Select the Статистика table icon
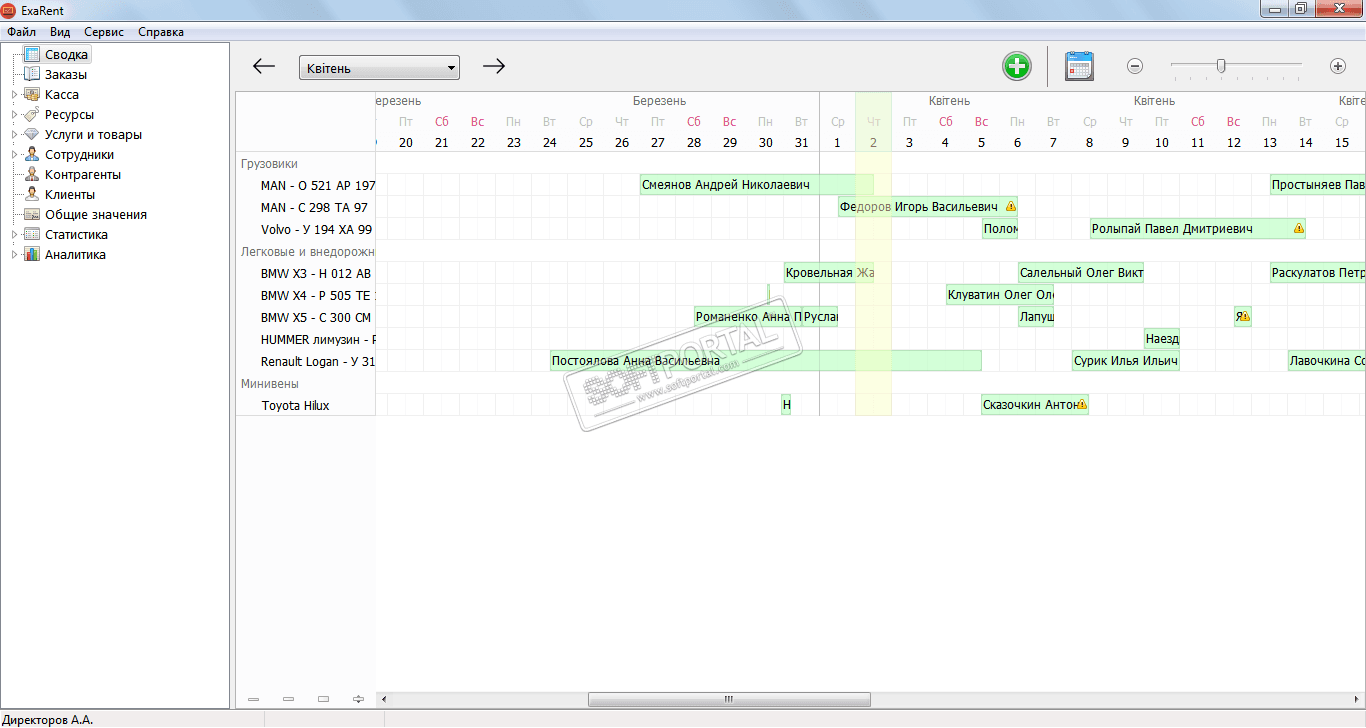The height and width of the screenshot is (728, 1366). tap(31, 235)
